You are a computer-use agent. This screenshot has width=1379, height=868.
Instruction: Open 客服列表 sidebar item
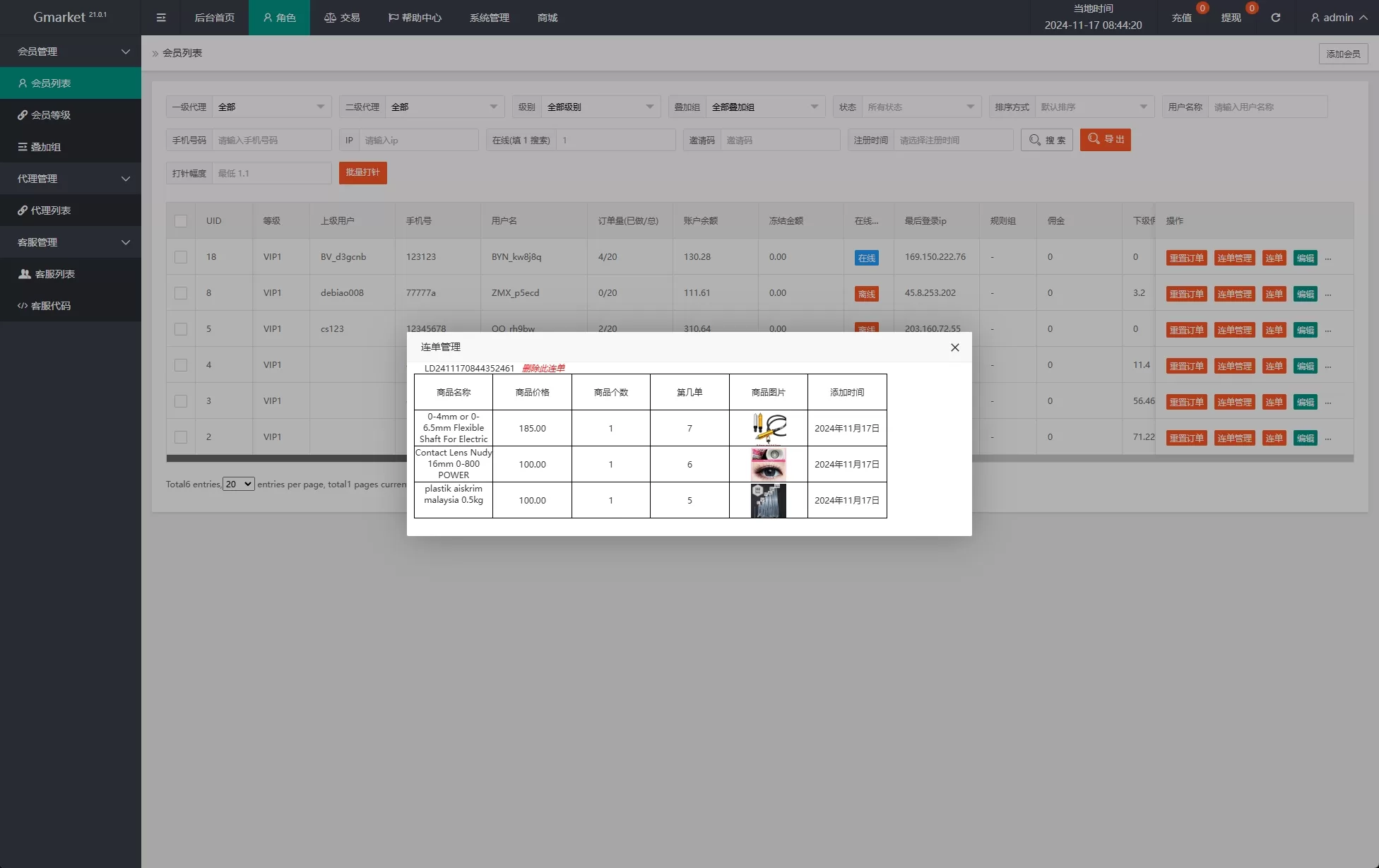[x=54, y=274]
